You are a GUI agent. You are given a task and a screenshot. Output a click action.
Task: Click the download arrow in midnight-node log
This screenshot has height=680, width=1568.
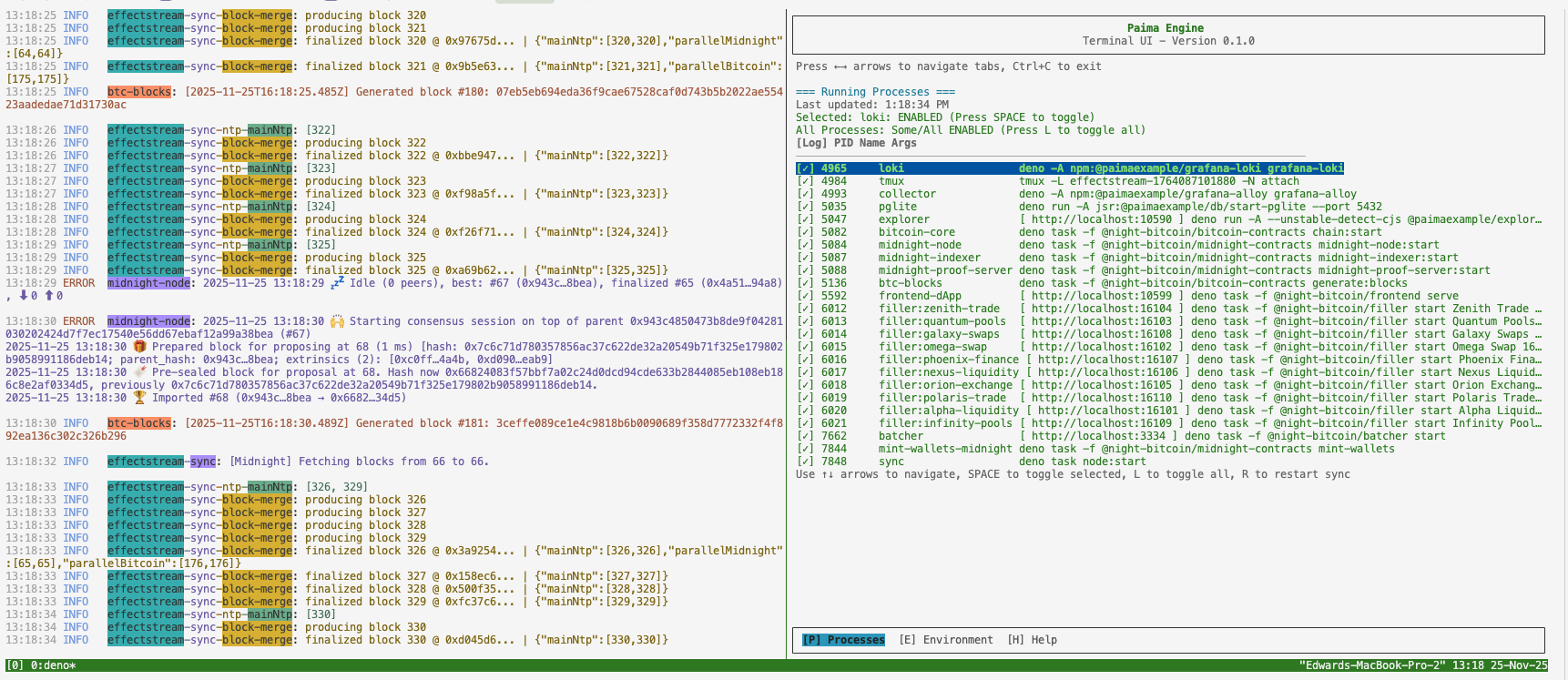point(24,296)
